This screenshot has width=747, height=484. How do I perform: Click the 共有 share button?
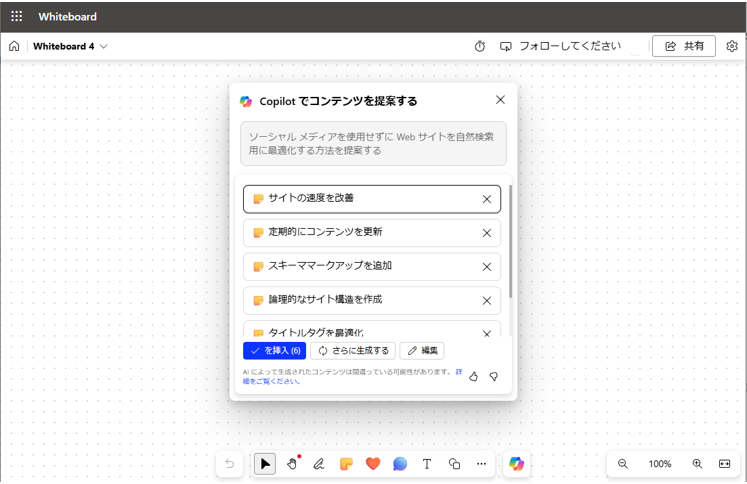coord(684,46)
